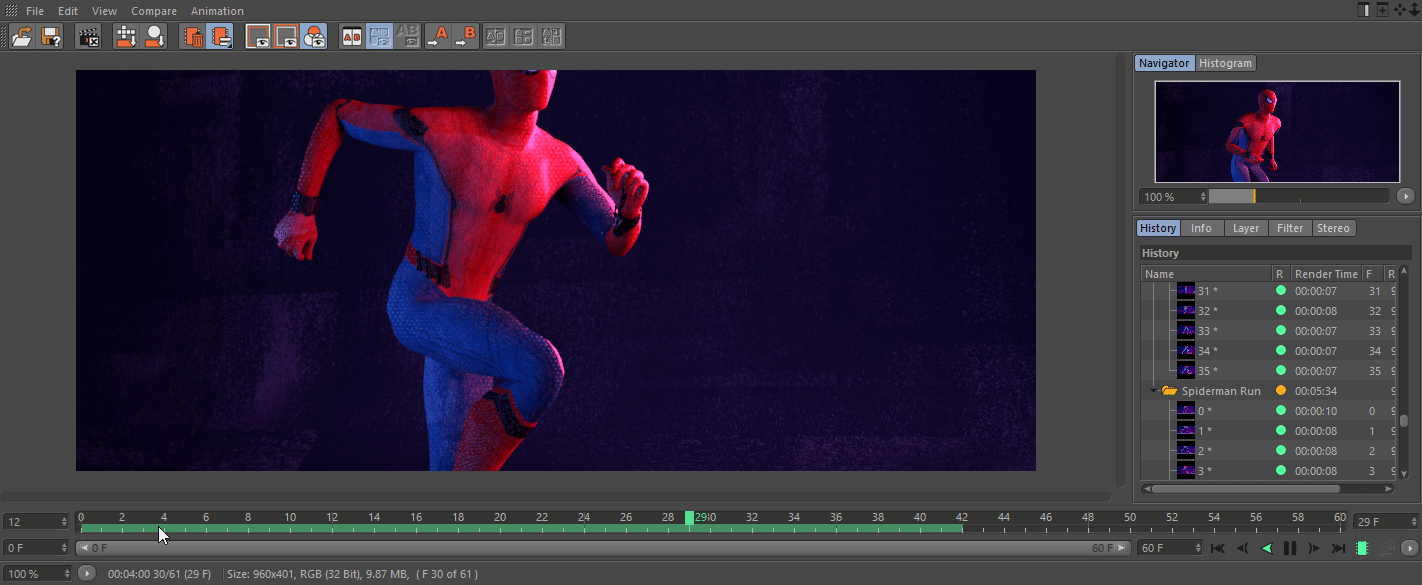Select the Stereo tab
The image size is (1422, 585).
coord(1333,228)
